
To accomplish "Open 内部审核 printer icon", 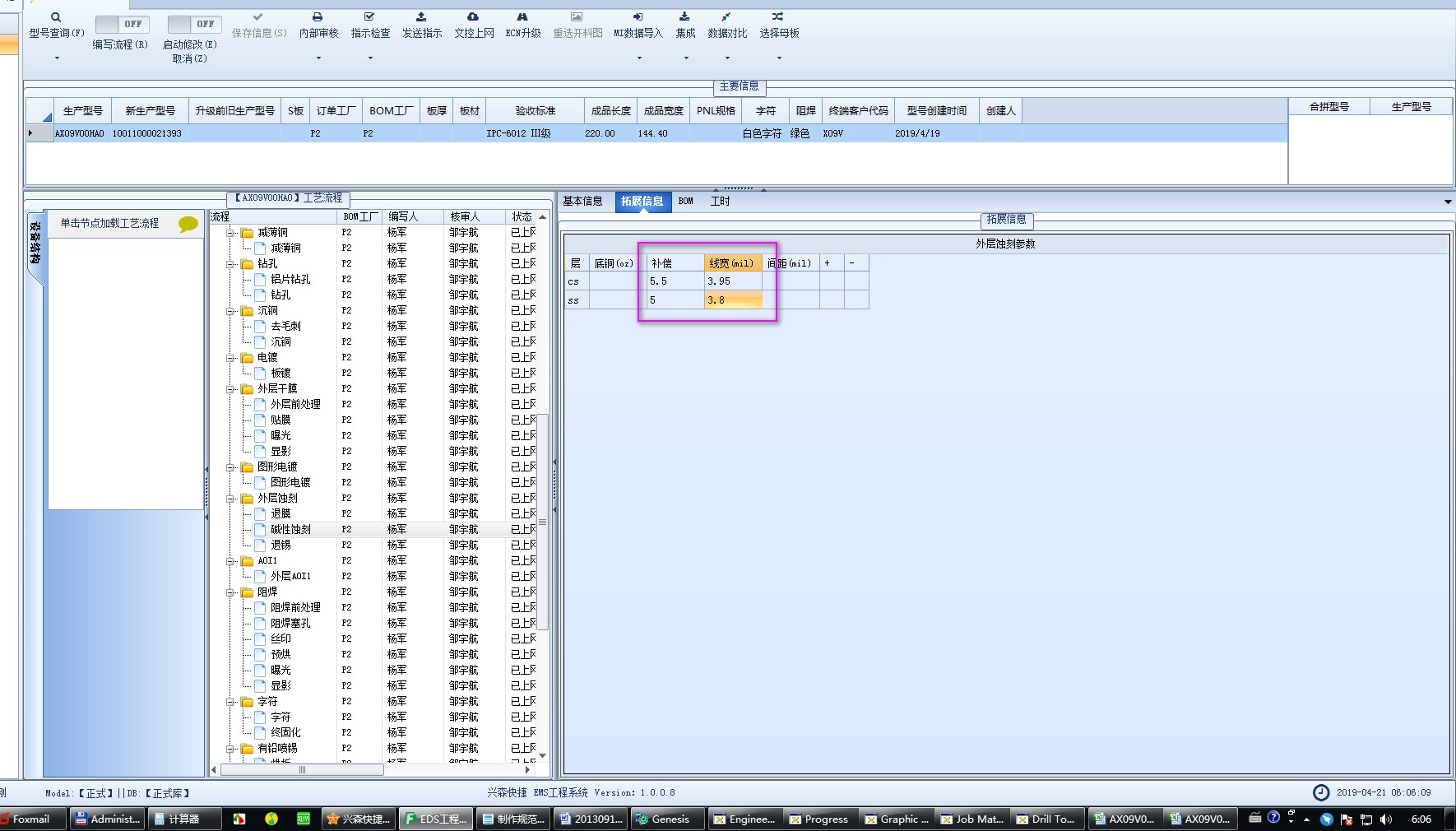I will (318, 16).
